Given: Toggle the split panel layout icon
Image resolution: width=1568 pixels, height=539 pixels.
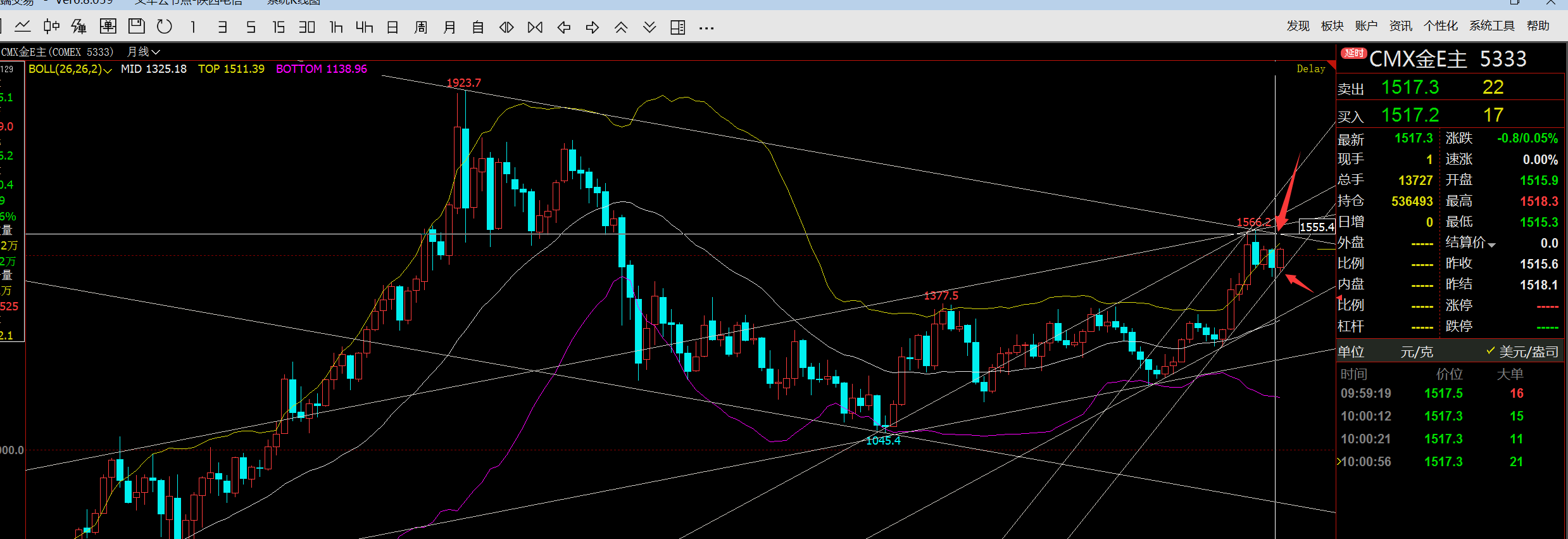Looking at the screenshot, I should [678, 27].
